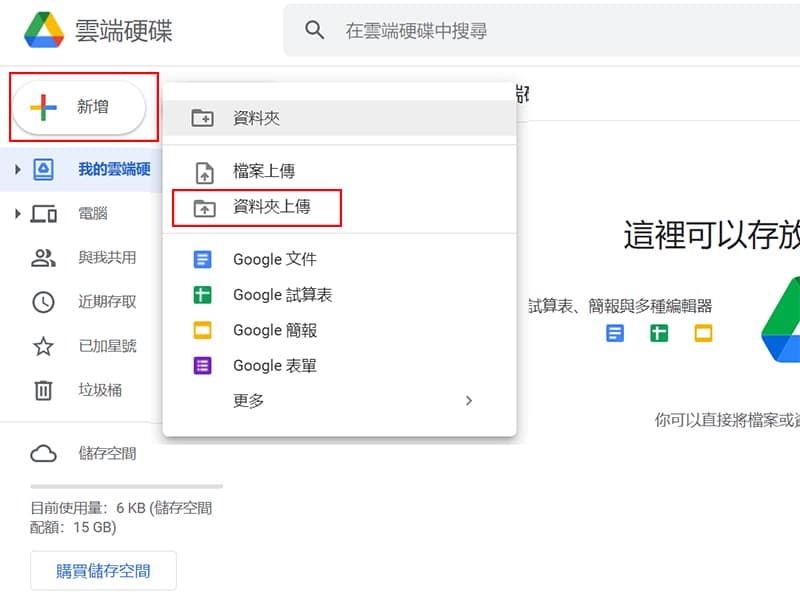Expand the 電腦 tree arrow
The height and width of the screenshot is (600, 800).
click(x=18, y=214)
